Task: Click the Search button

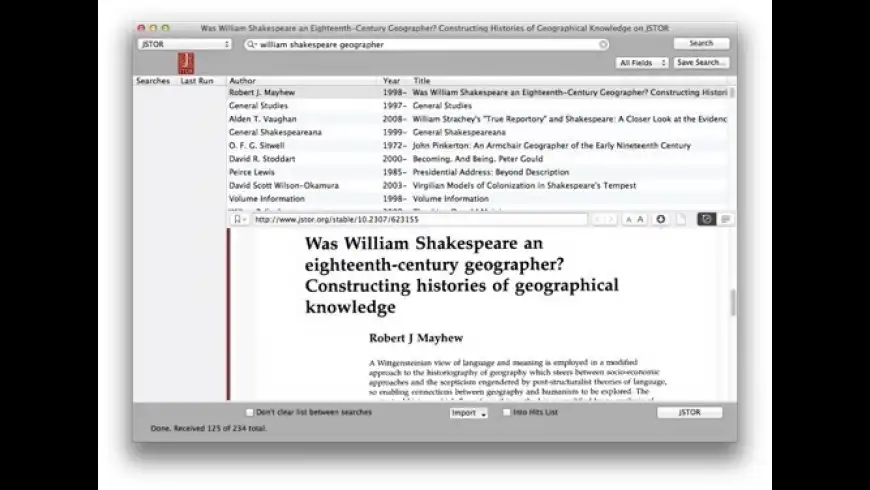Action: [x=701, y=43]
